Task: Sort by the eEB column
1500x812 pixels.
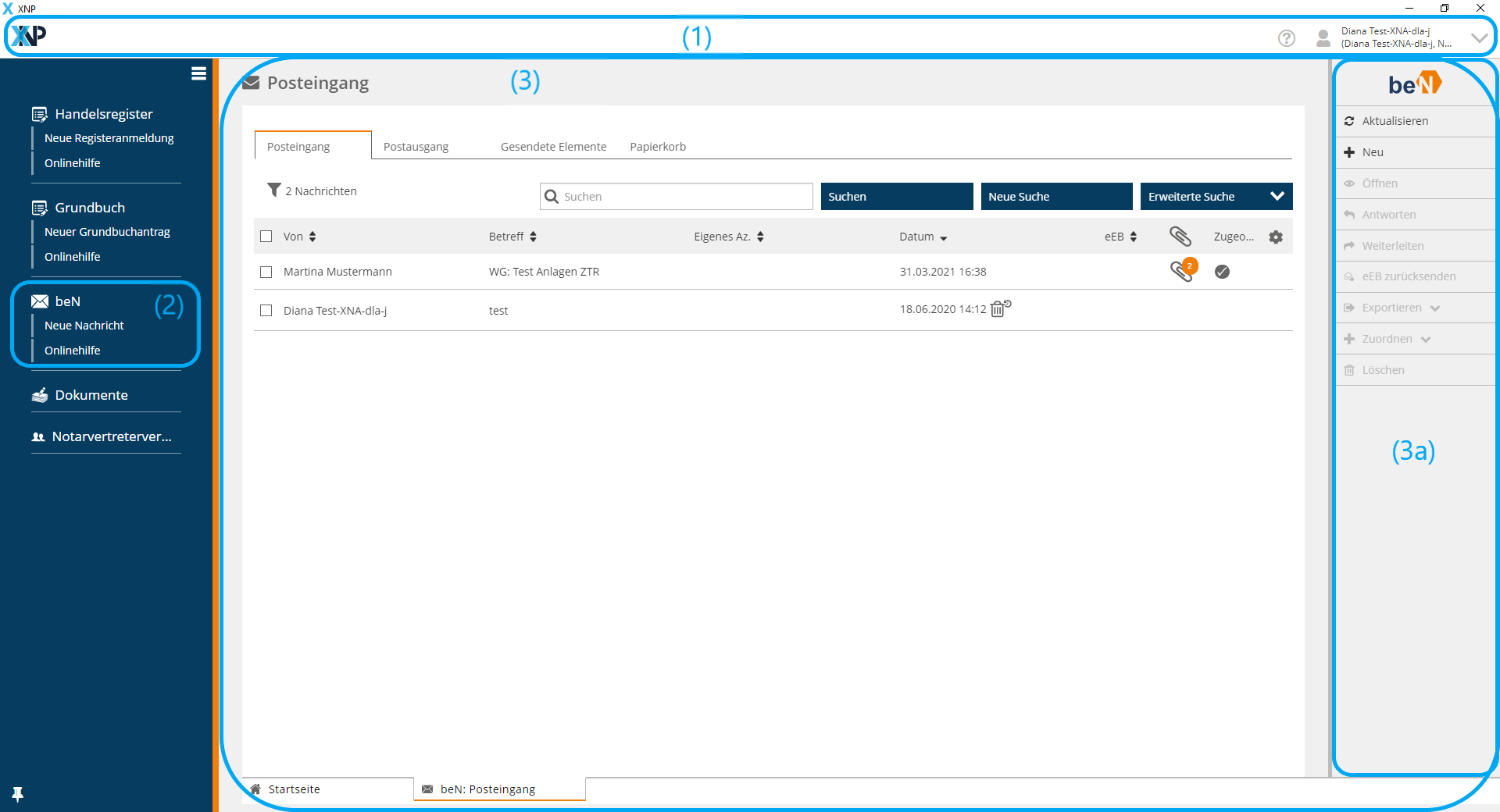Action: click(1121, 237)
